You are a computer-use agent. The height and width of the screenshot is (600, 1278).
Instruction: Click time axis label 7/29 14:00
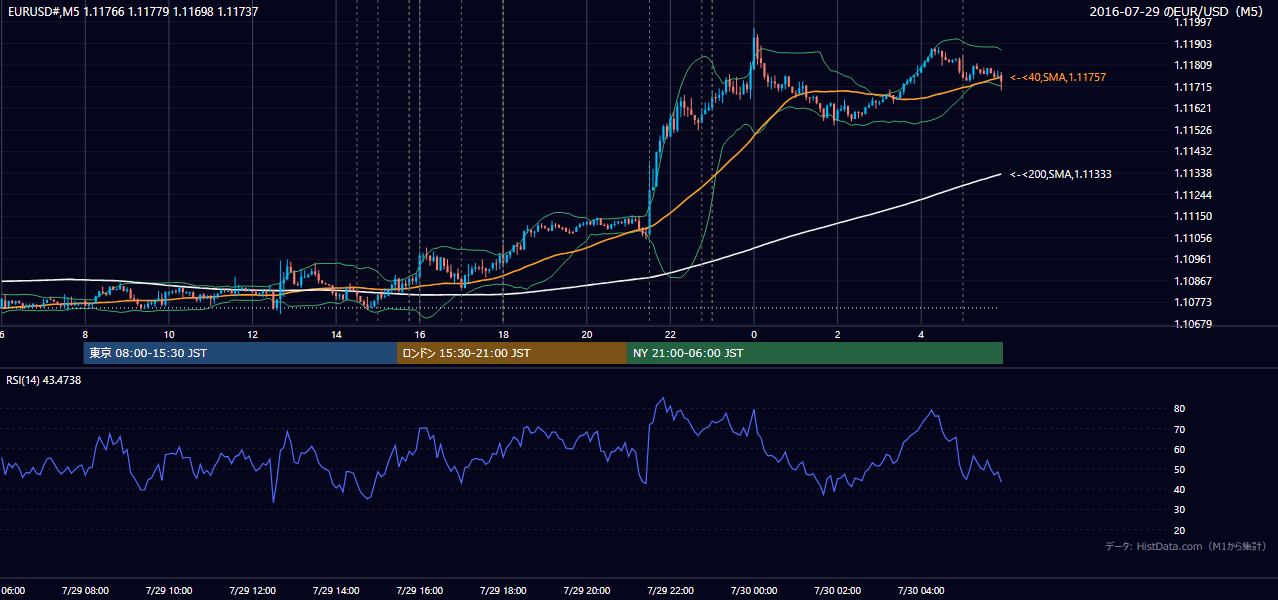tap(335, 591)
